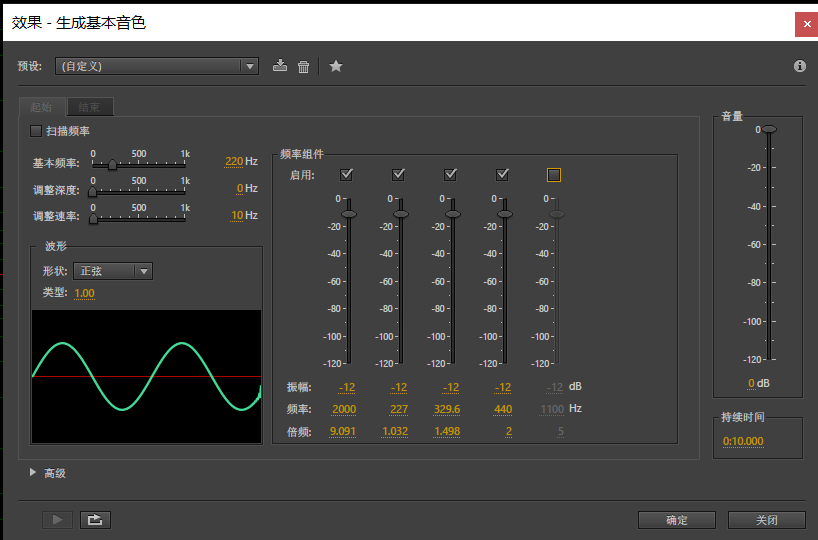This screenshot has width=818, height=540.
Task: Click the multiplier value 2
Action: 509,431
